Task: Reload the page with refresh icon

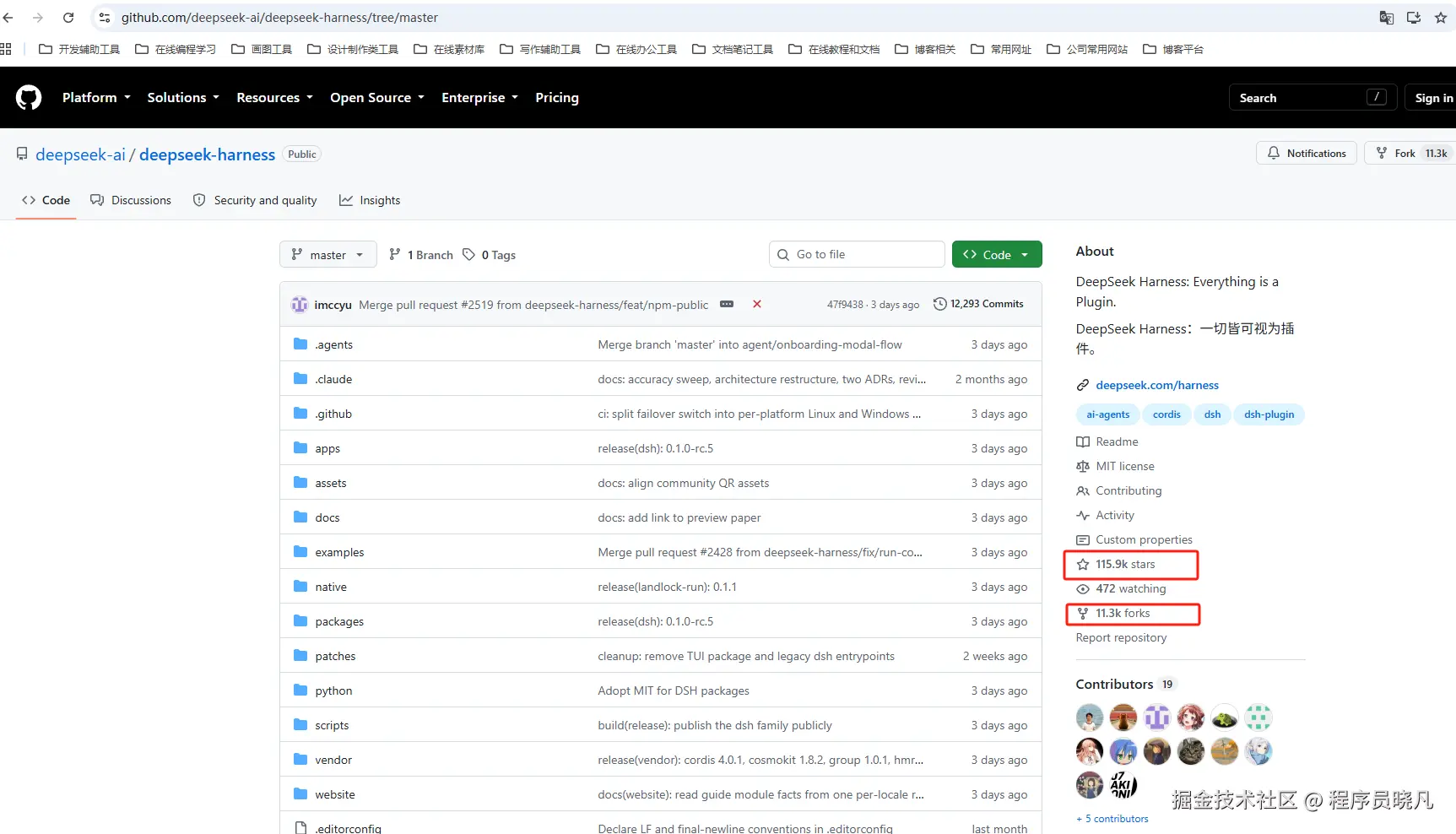Action: 68,18
